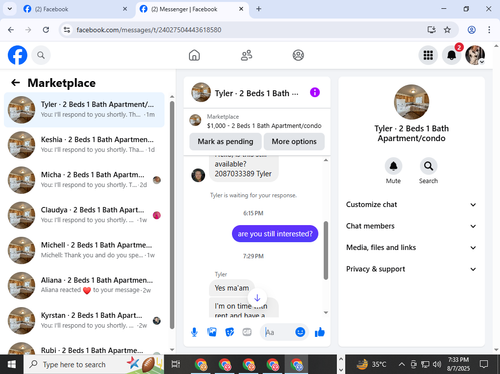The height and width of the screenshot is (374, 500).
Task: Open a new browser tab
Action: [259, 9]
